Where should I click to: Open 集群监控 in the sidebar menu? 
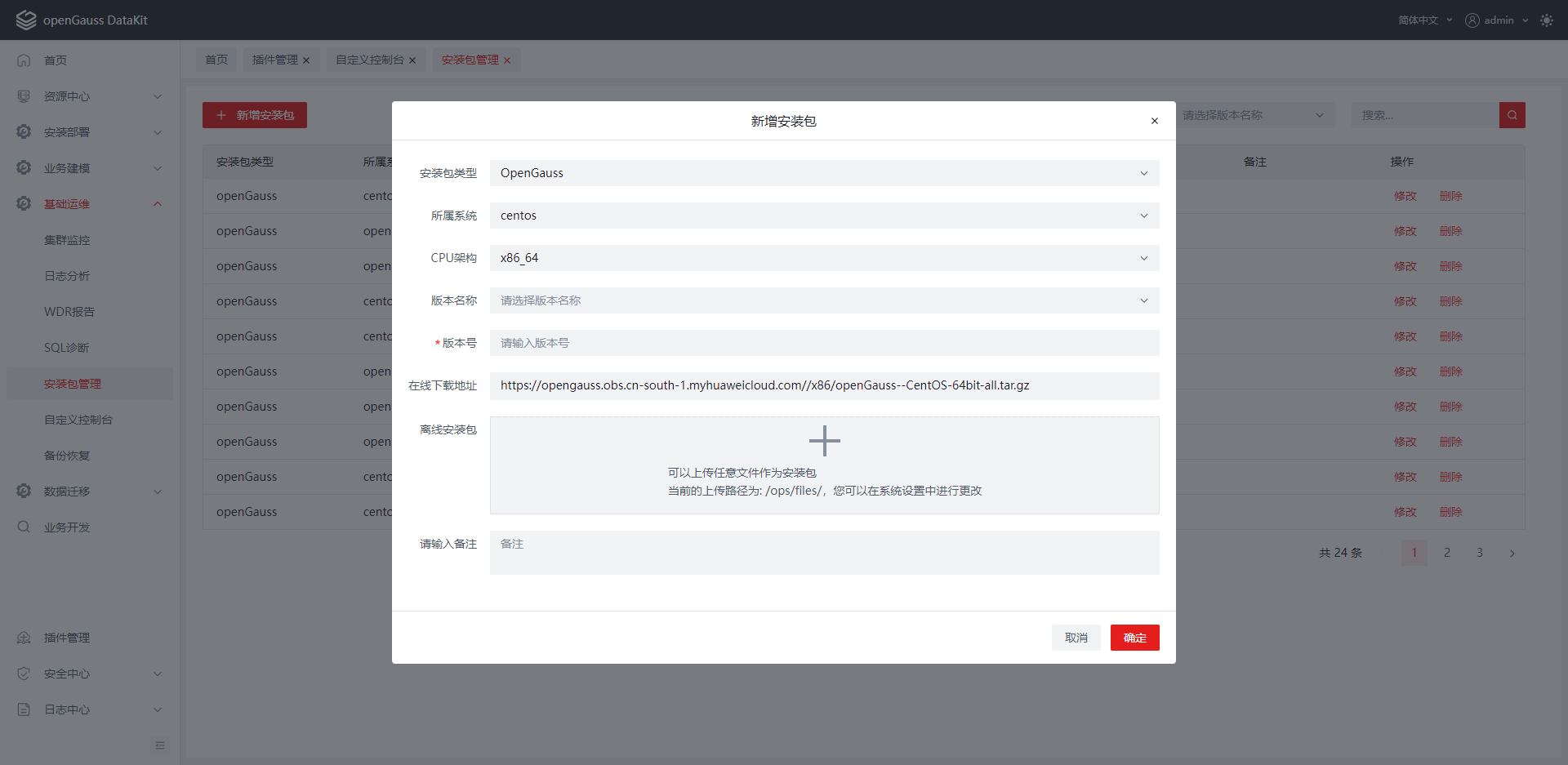click(67, 240)
